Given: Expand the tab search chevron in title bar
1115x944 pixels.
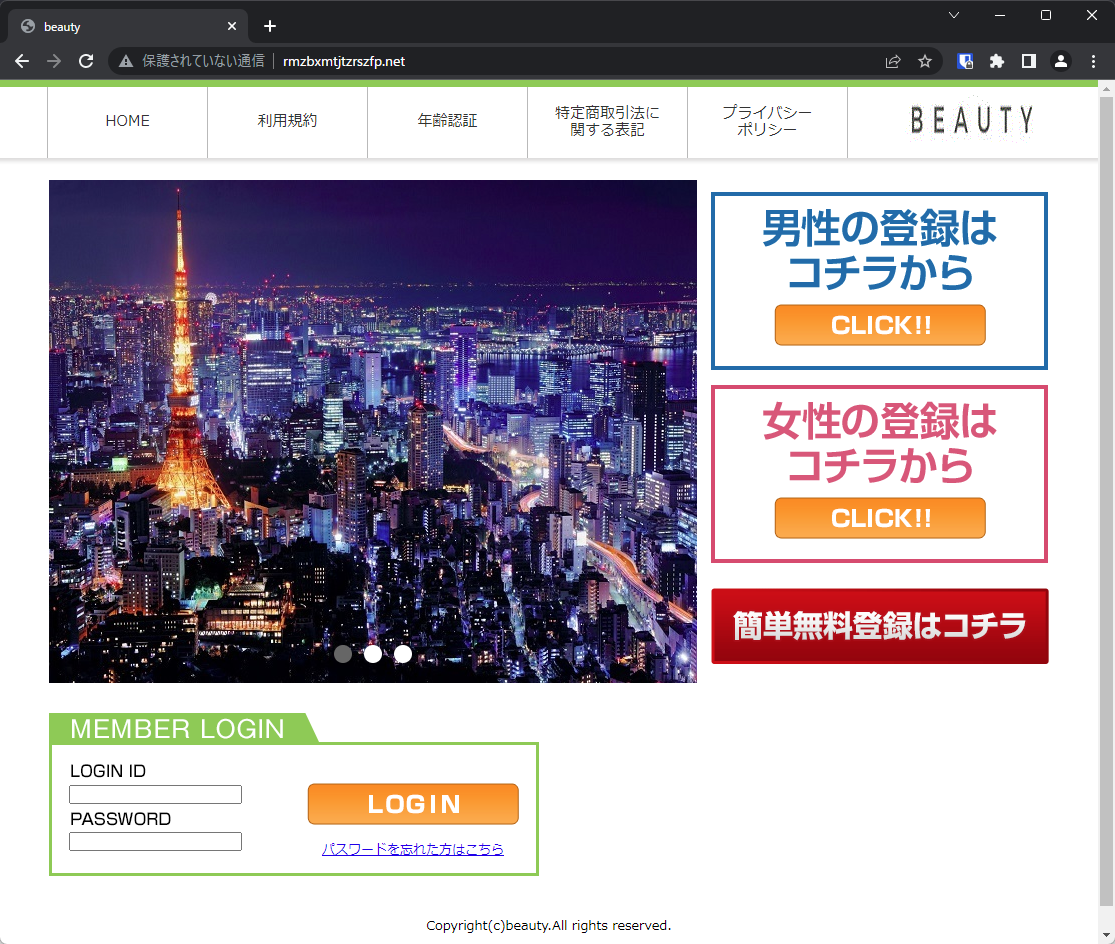Looking at the screenshot, I should pyautogui.click(x=954, y=15).
